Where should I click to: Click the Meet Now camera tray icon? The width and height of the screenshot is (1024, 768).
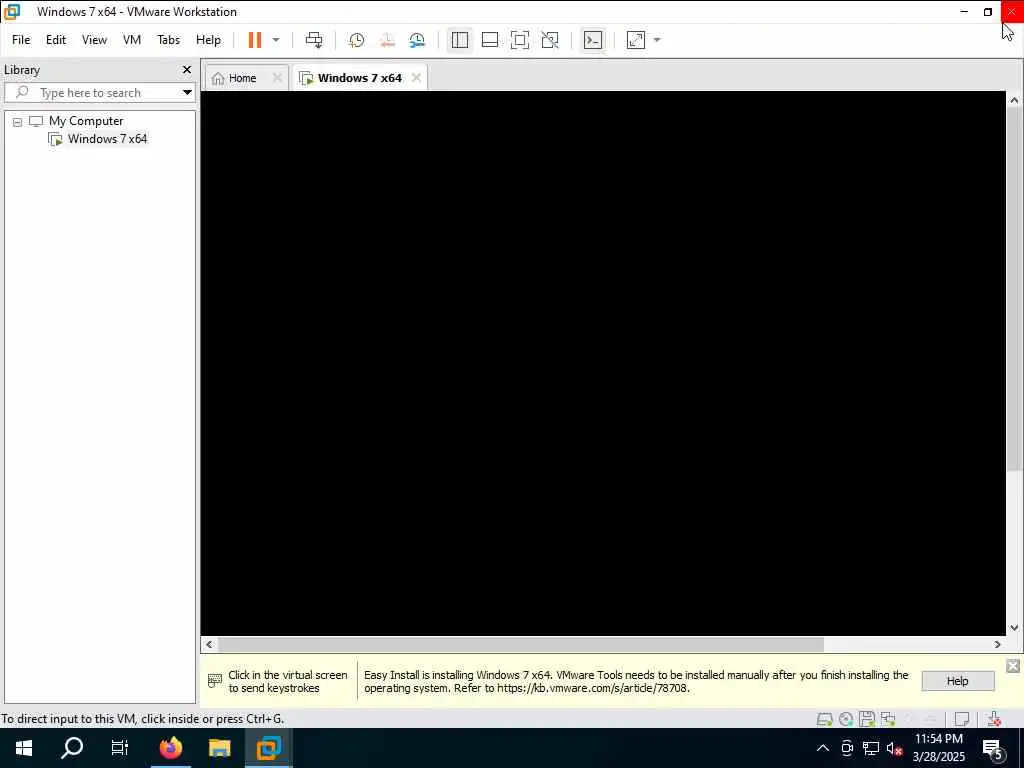[x=847, y=748]
